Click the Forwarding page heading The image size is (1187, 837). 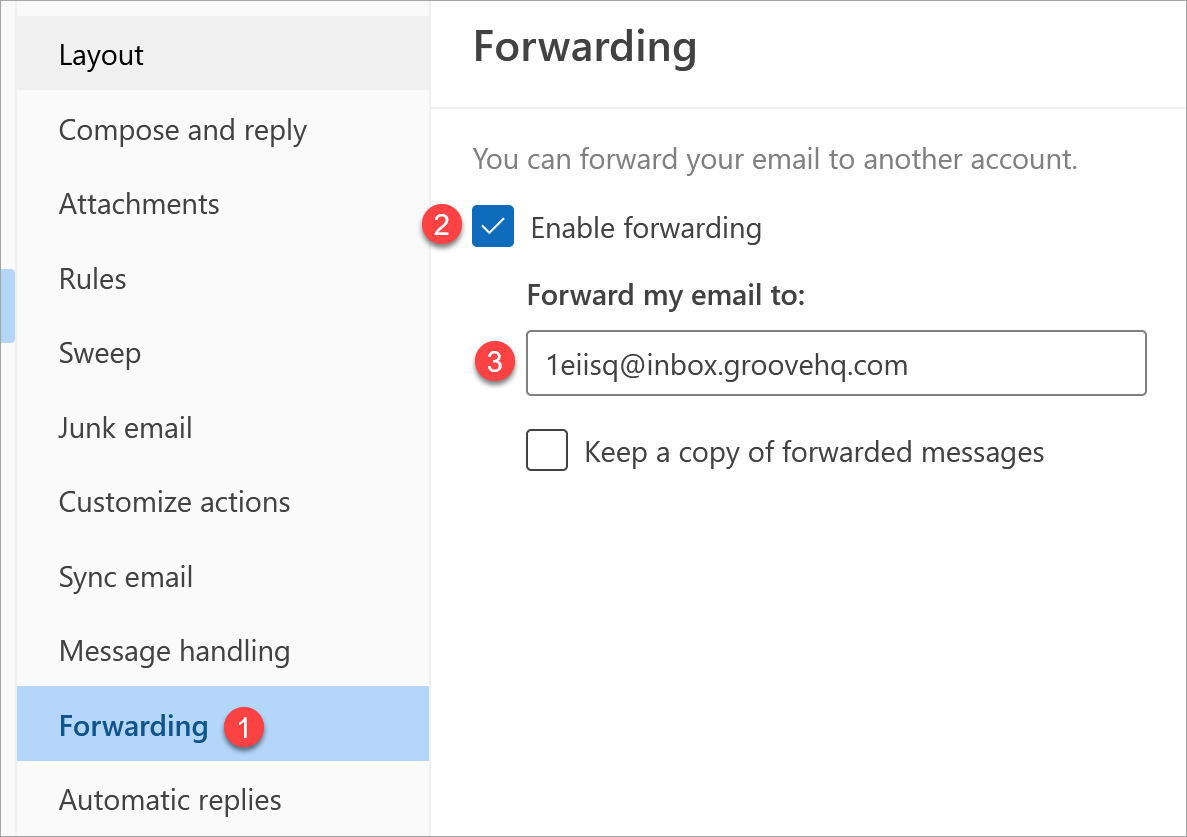point(584,48)
